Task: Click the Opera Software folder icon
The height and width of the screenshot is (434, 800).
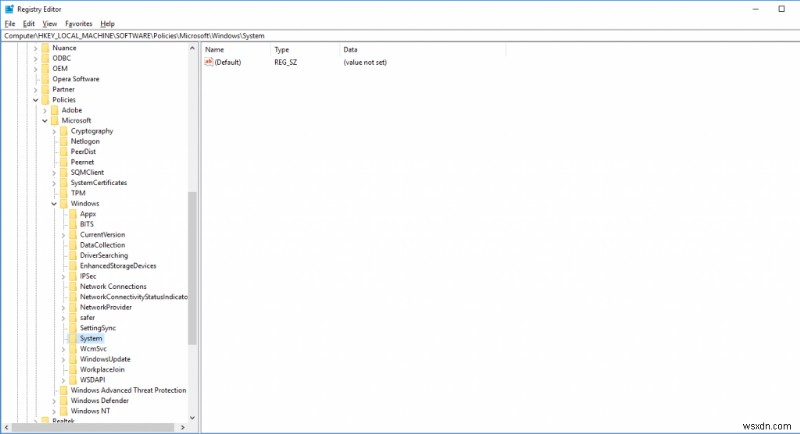Action: pos(45,79)
